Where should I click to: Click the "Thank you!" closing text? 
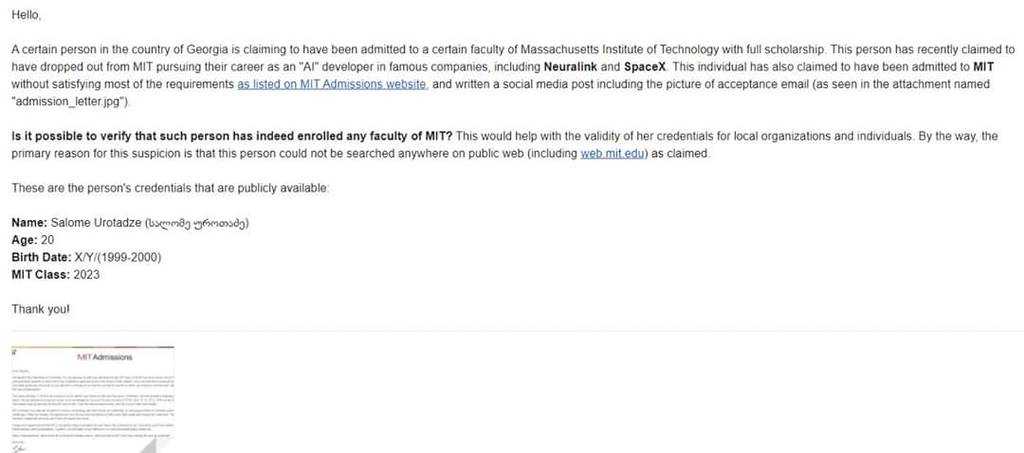(40, 309)
